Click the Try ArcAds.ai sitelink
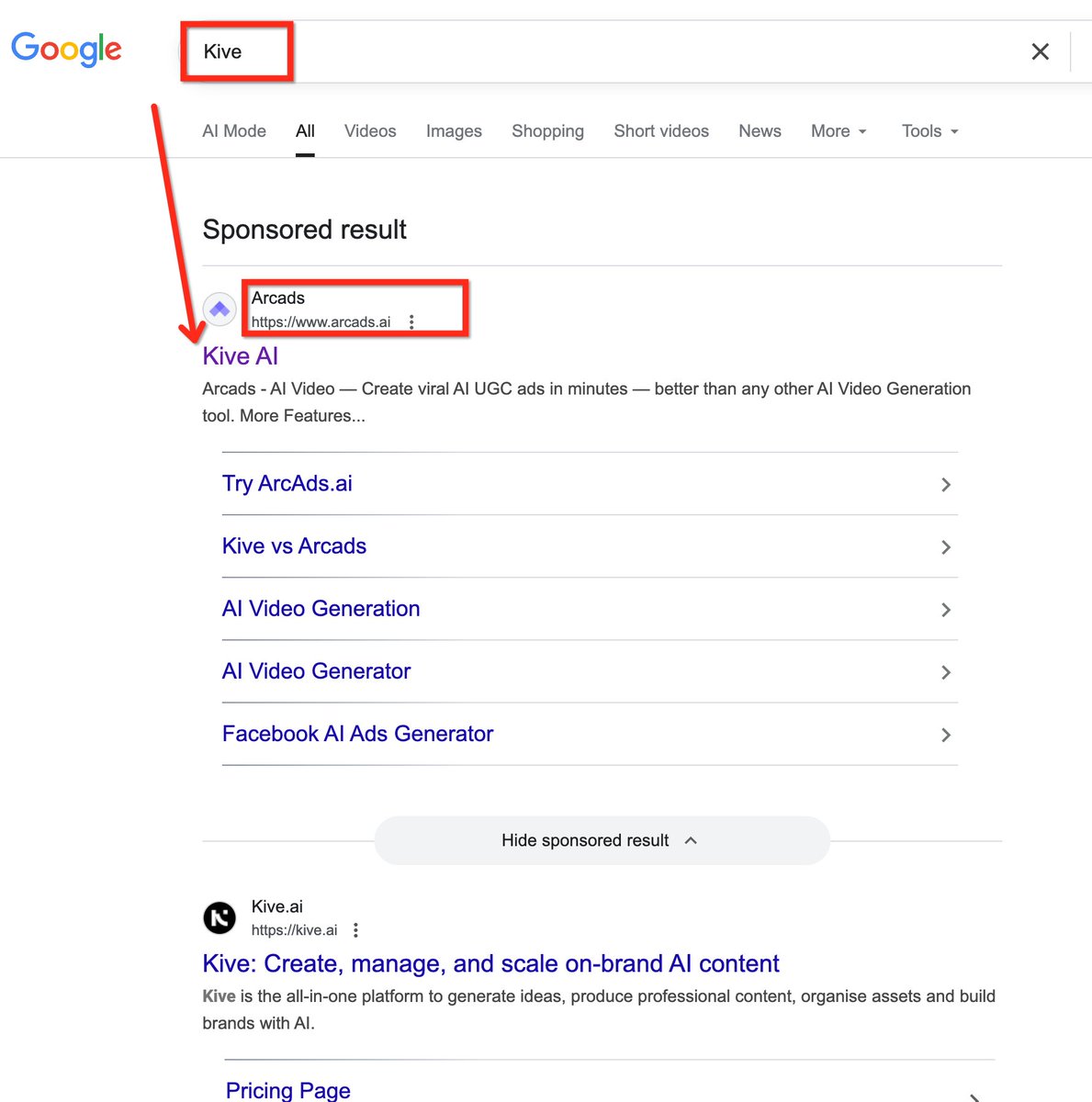1092x1102 pixels. [287, 483]
